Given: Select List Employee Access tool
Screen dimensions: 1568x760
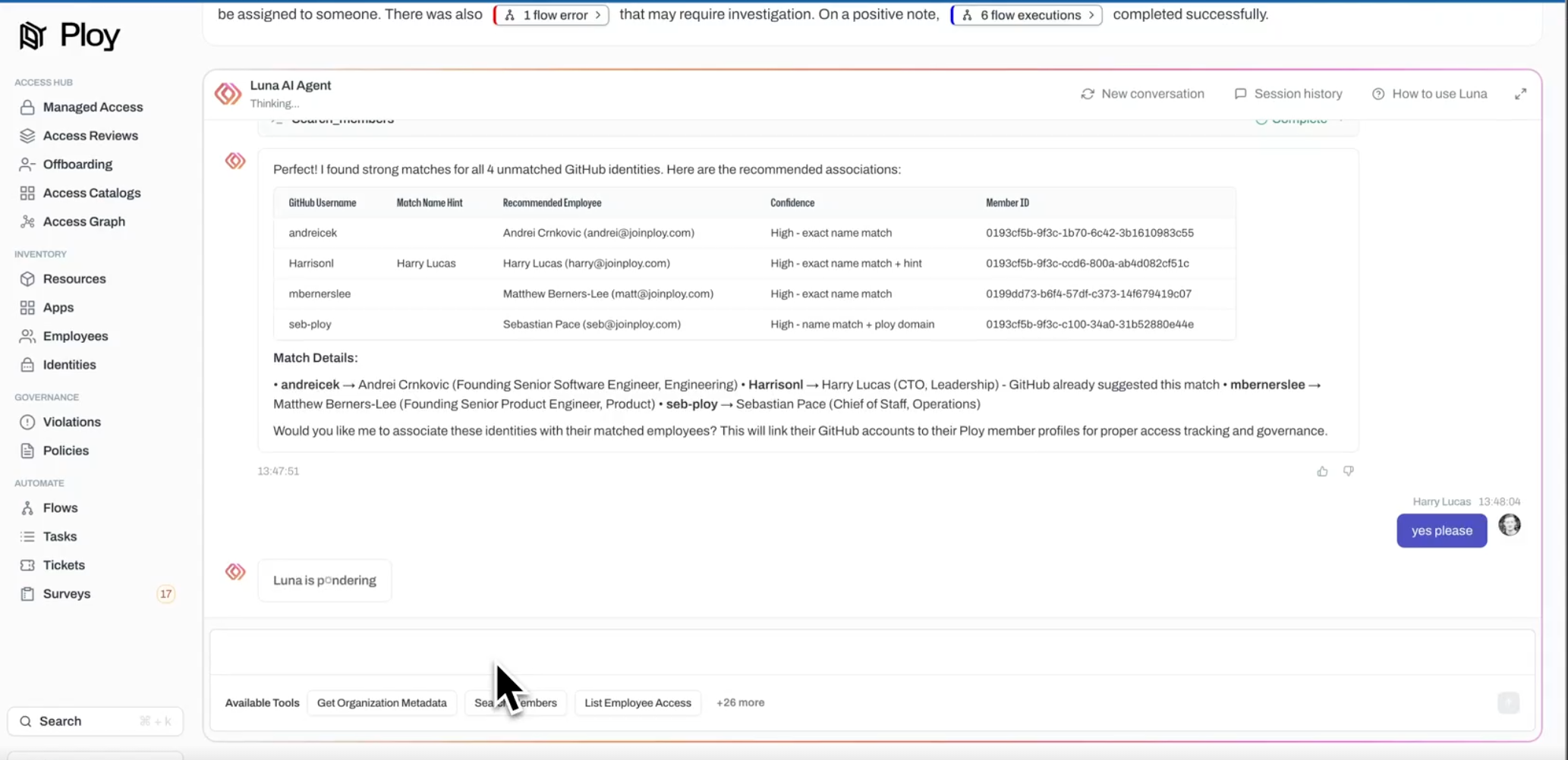Looking at the screenshot, I should click(638, 703).
